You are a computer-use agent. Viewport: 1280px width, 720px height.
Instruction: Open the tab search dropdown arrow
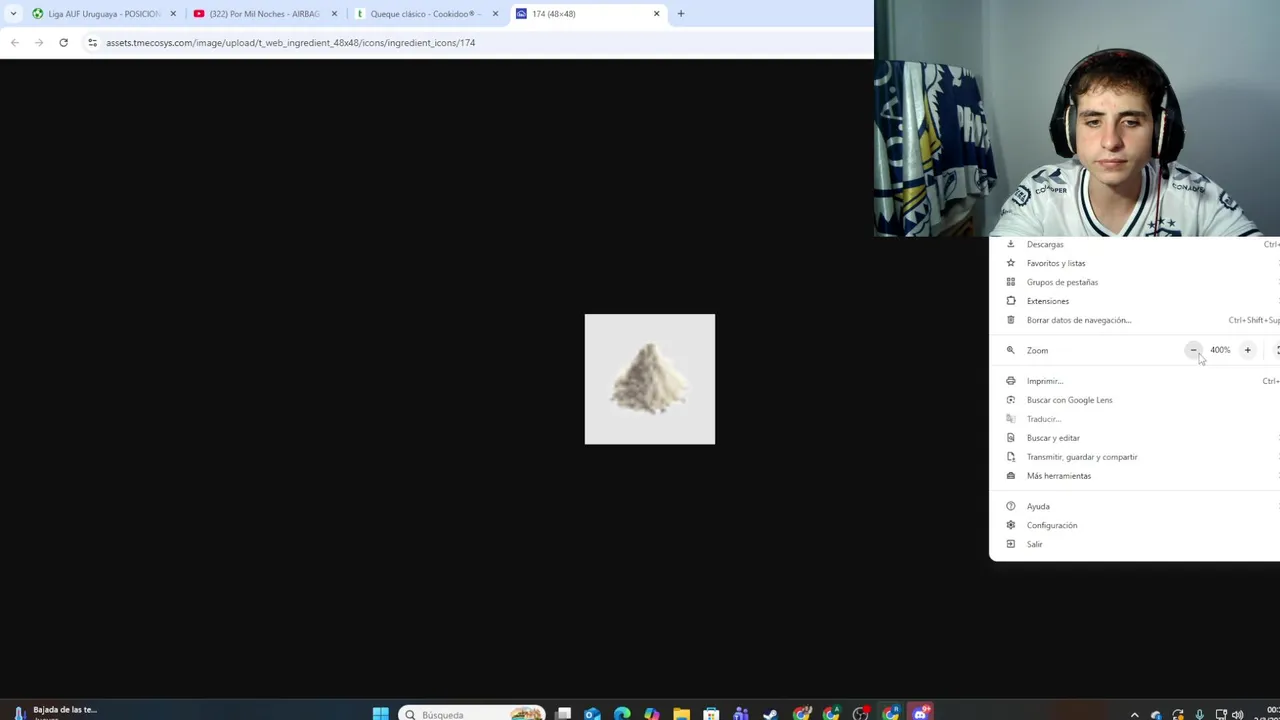(x=13, y=14)
